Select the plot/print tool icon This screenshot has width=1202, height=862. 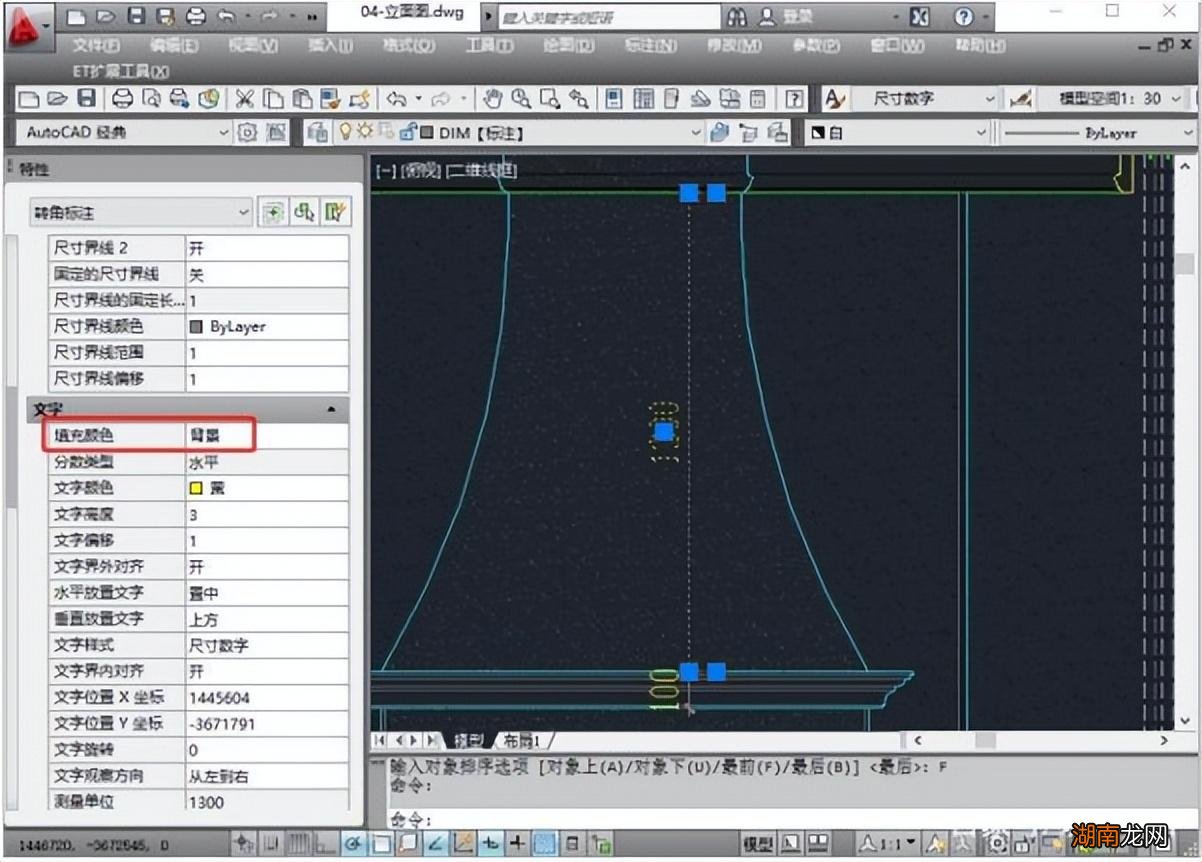123,98
